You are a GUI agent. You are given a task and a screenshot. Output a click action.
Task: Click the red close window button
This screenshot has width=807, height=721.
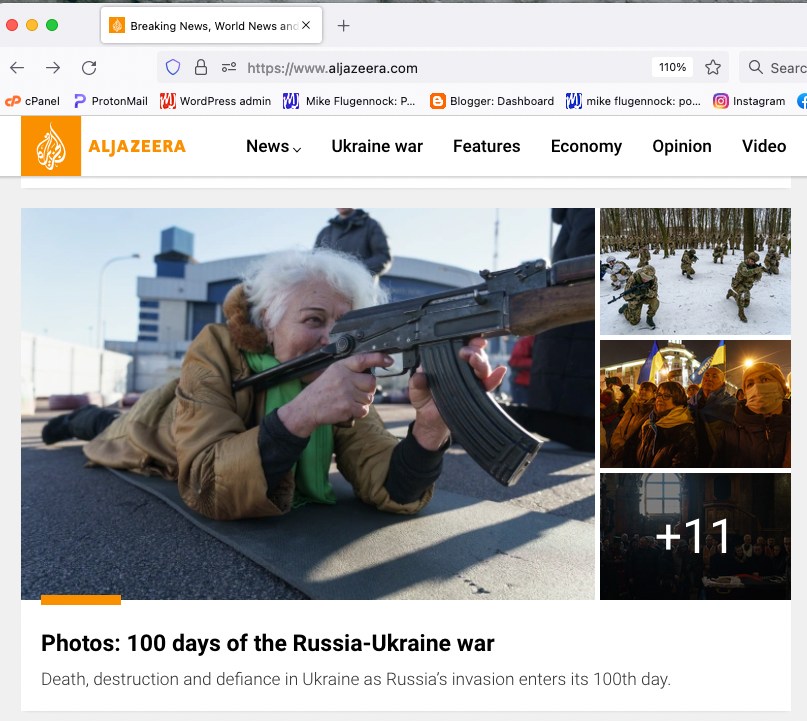(x=12, y=25)
